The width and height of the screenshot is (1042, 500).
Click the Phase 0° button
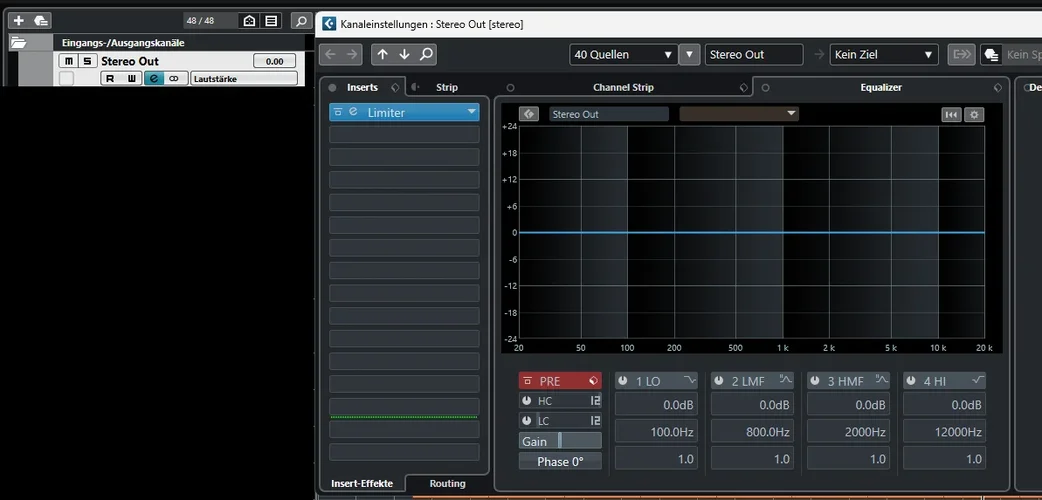[x=560, y=461]
